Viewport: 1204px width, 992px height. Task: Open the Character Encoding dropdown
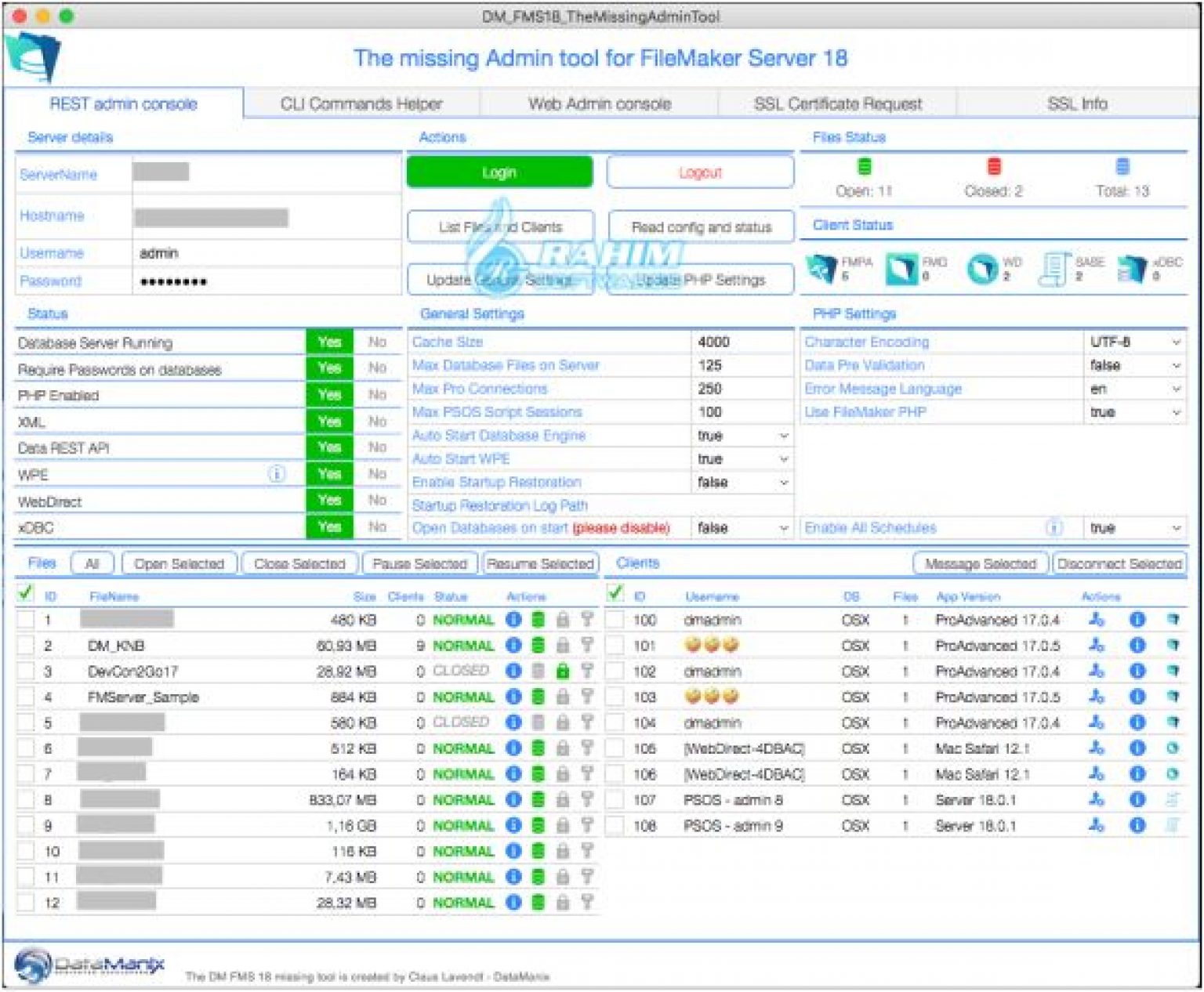pos(1133,342)
